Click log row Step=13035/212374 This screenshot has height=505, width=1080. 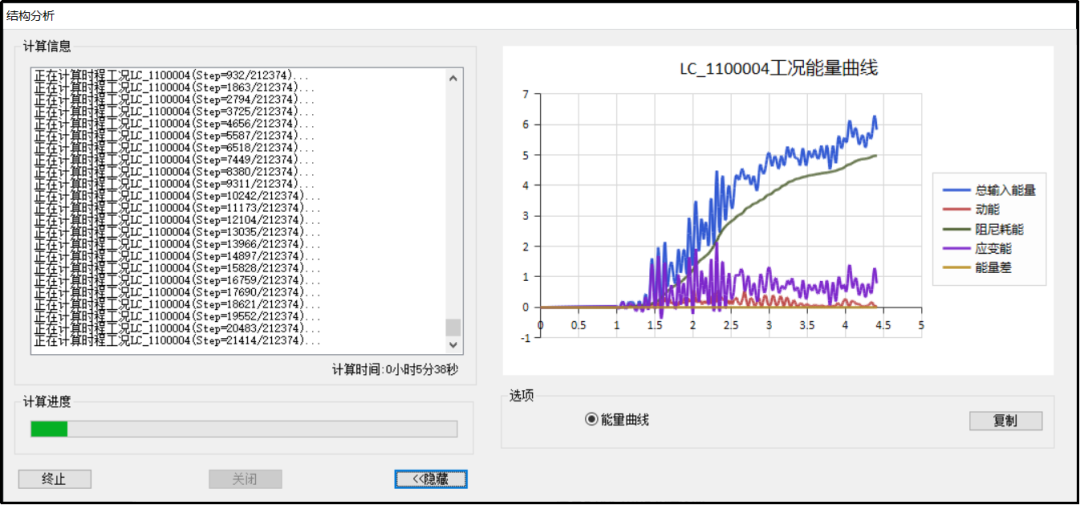[178, 232]
